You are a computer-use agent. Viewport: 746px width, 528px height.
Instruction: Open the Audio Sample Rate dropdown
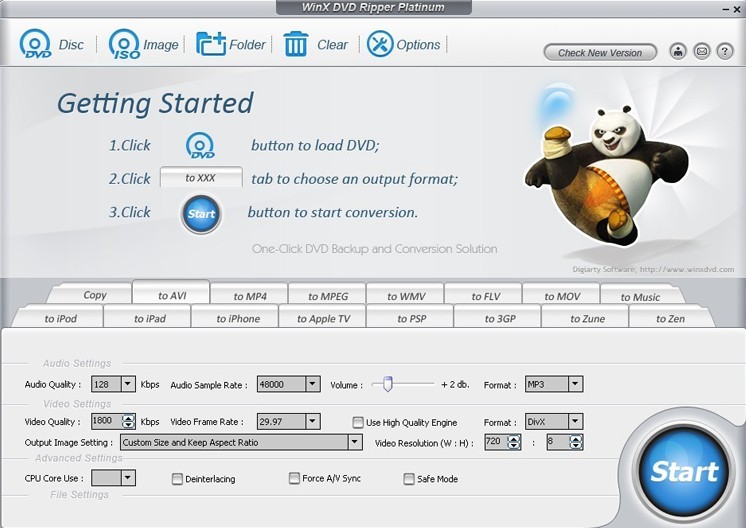(x=313, y=383)
